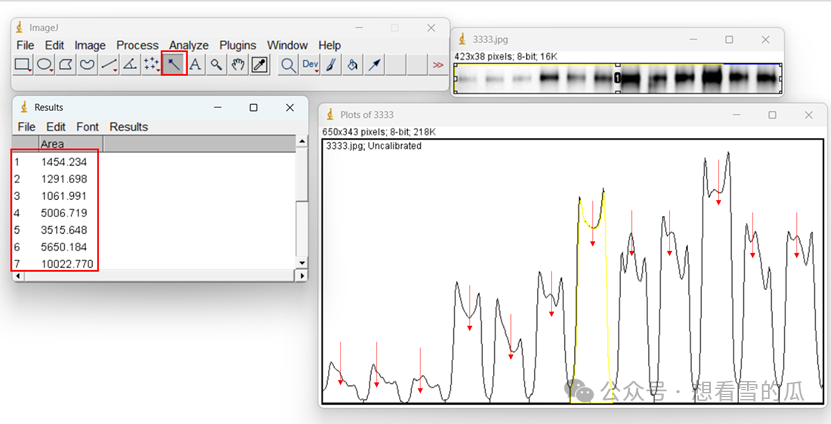
Task: Select the Color picker eyedropper tool
Action: click(x=260, y=65)
